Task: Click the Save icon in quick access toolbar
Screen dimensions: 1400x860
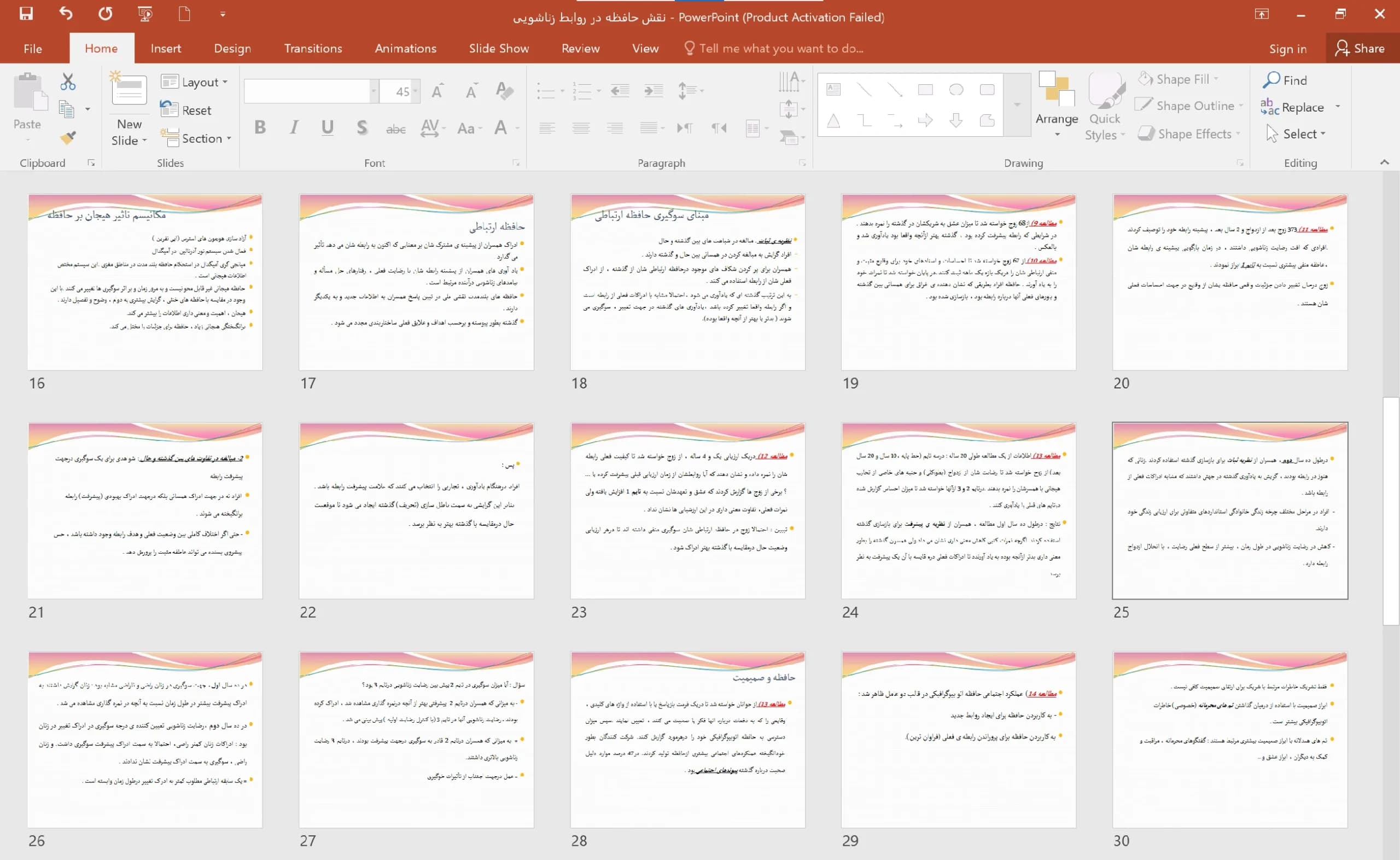Action: click(x=26, y=14)
